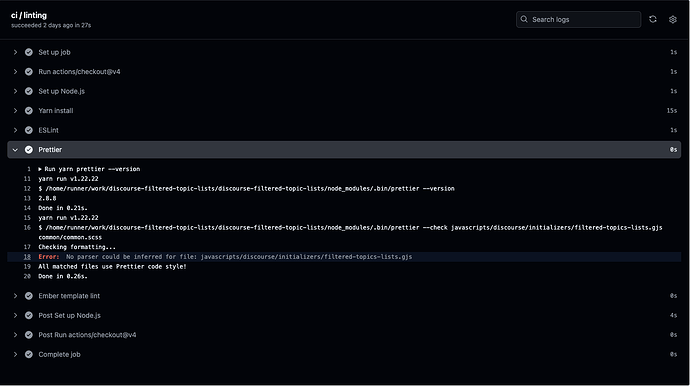The width and height of the screenshot is (690, 386).
Task: Click the 'No parser could be inferred' error message
Action: coord(239,257)
